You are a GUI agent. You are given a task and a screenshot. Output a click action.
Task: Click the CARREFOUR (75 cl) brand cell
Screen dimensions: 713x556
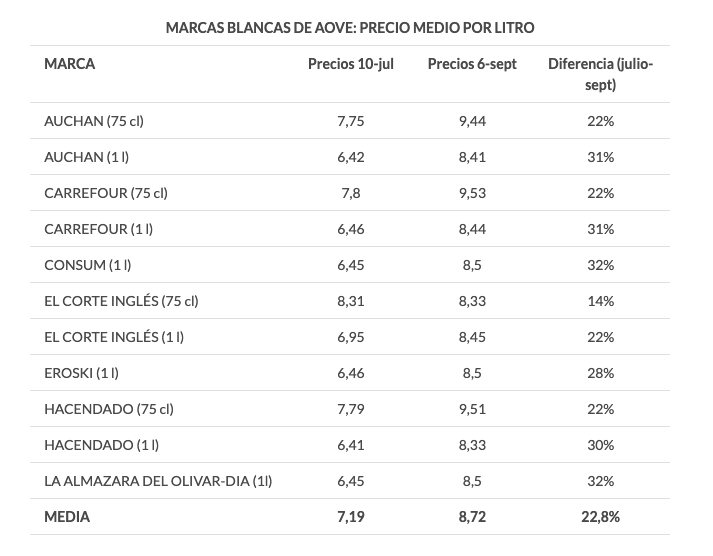(106, 193)
